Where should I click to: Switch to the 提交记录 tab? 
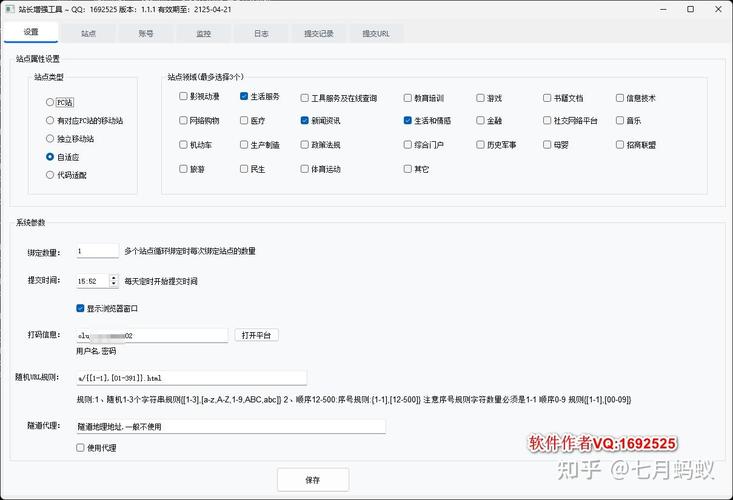point(319,33)
